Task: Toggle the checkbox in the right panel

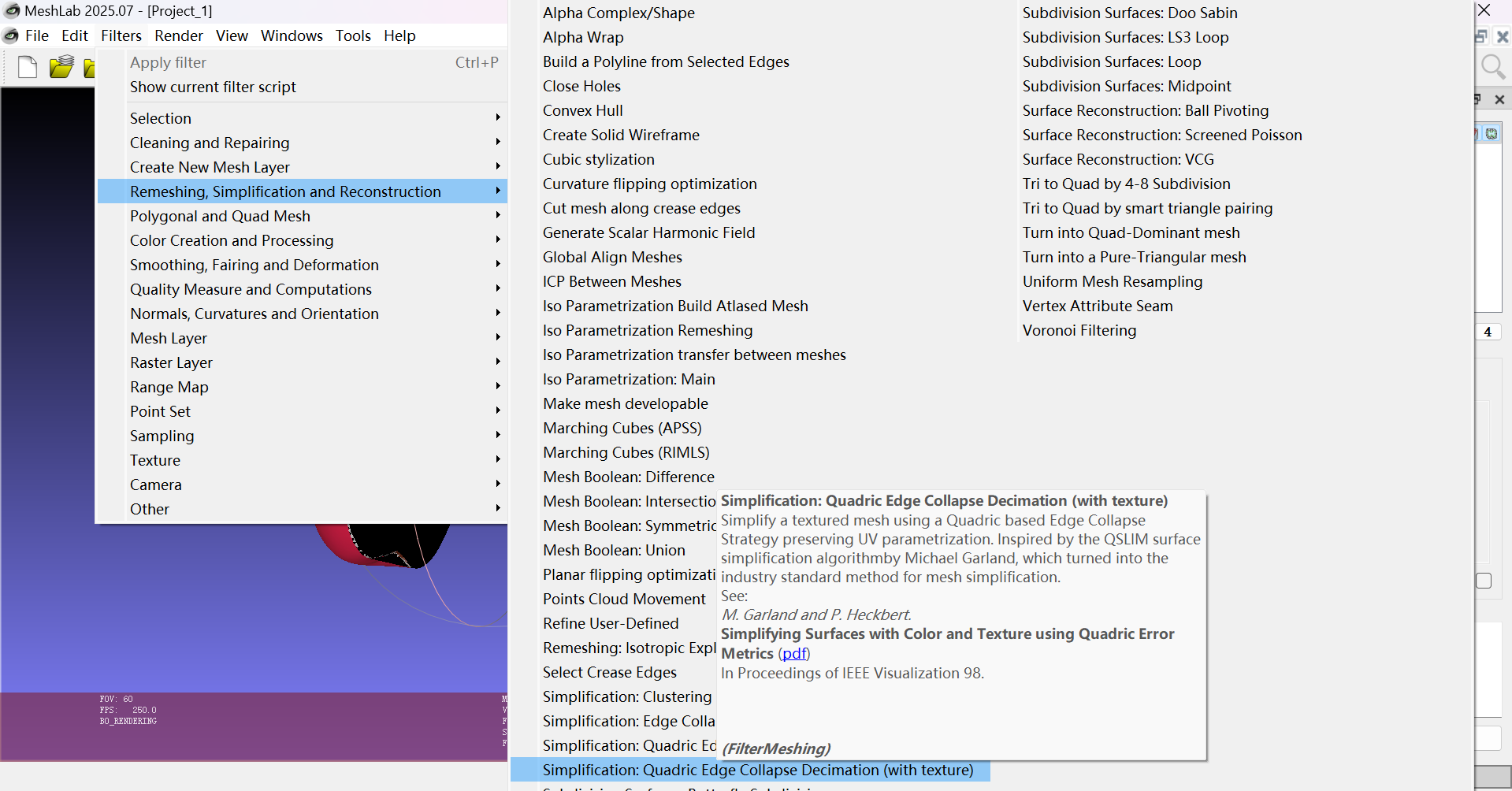Action: click(1484, 581)
